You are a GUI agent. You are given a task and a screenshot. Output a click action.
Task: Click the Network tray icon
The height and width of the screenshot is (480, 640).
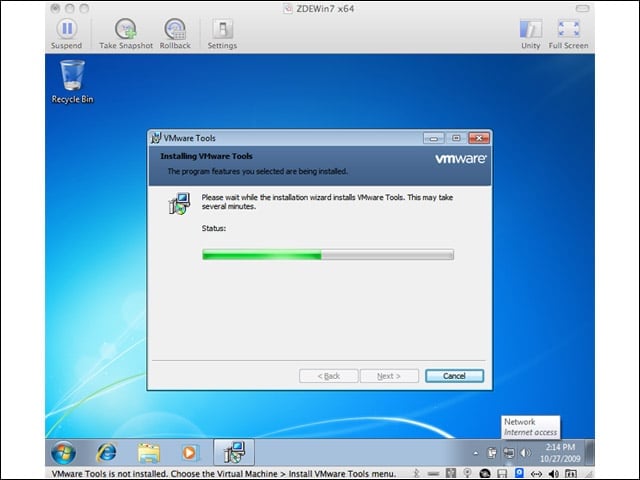509,453
